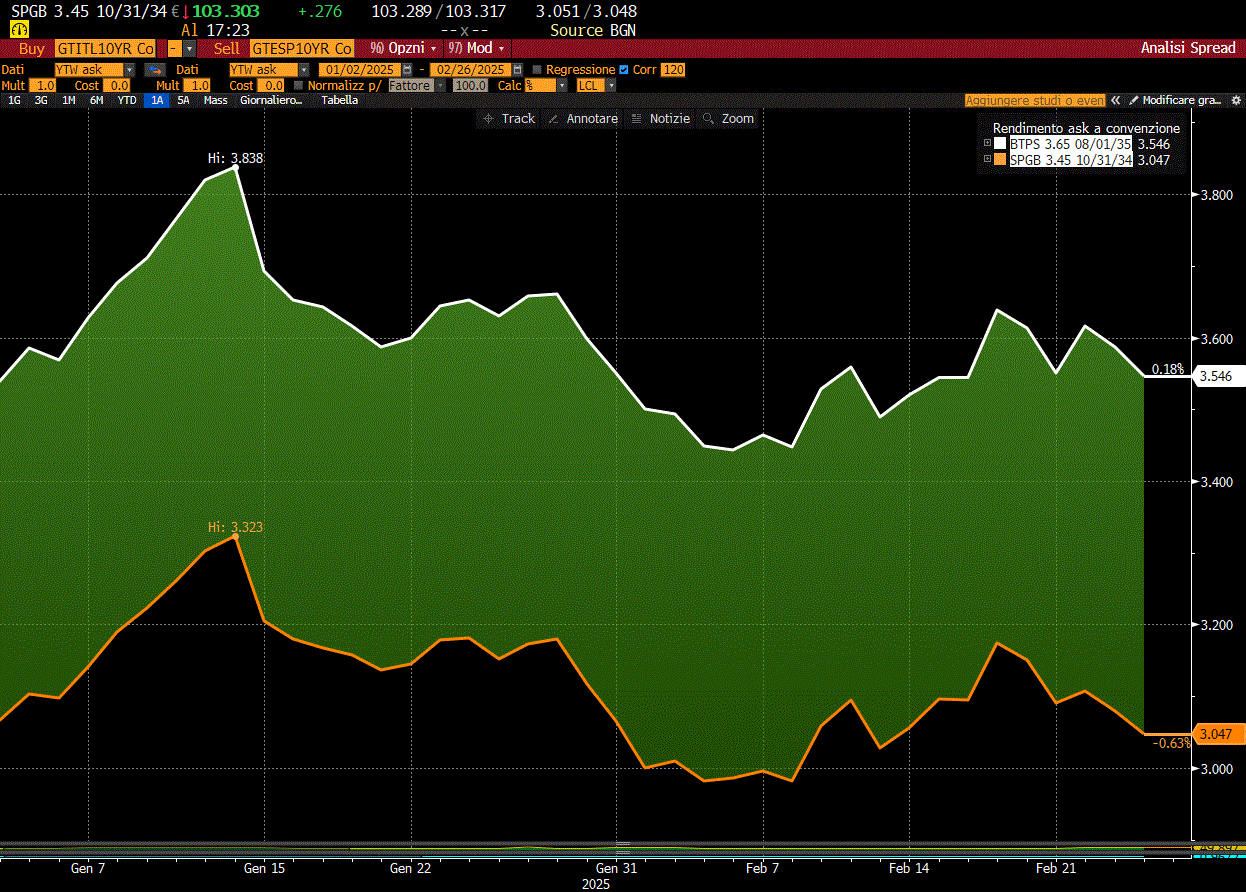Expand the BTPS 3.65 legend entry

click(988, 144)
